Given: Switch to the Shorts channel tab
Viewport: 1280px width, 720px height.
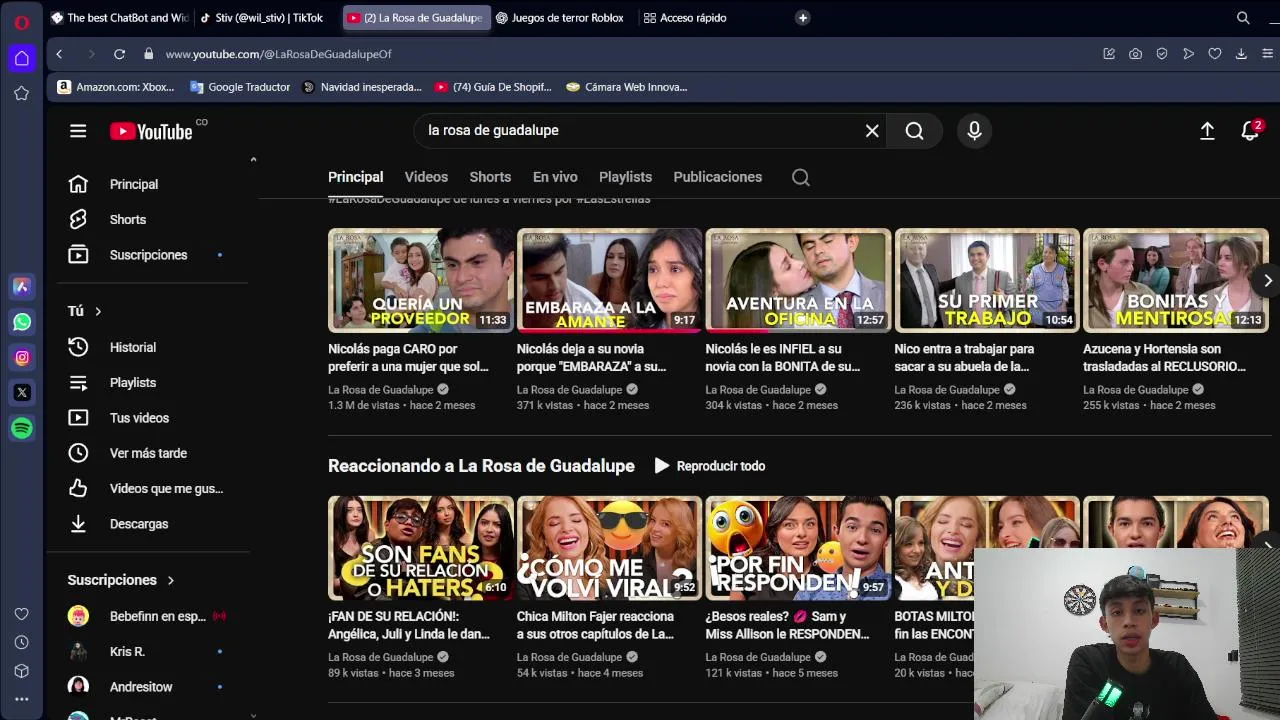Looking at the screenshot, I should pos(490,177).
